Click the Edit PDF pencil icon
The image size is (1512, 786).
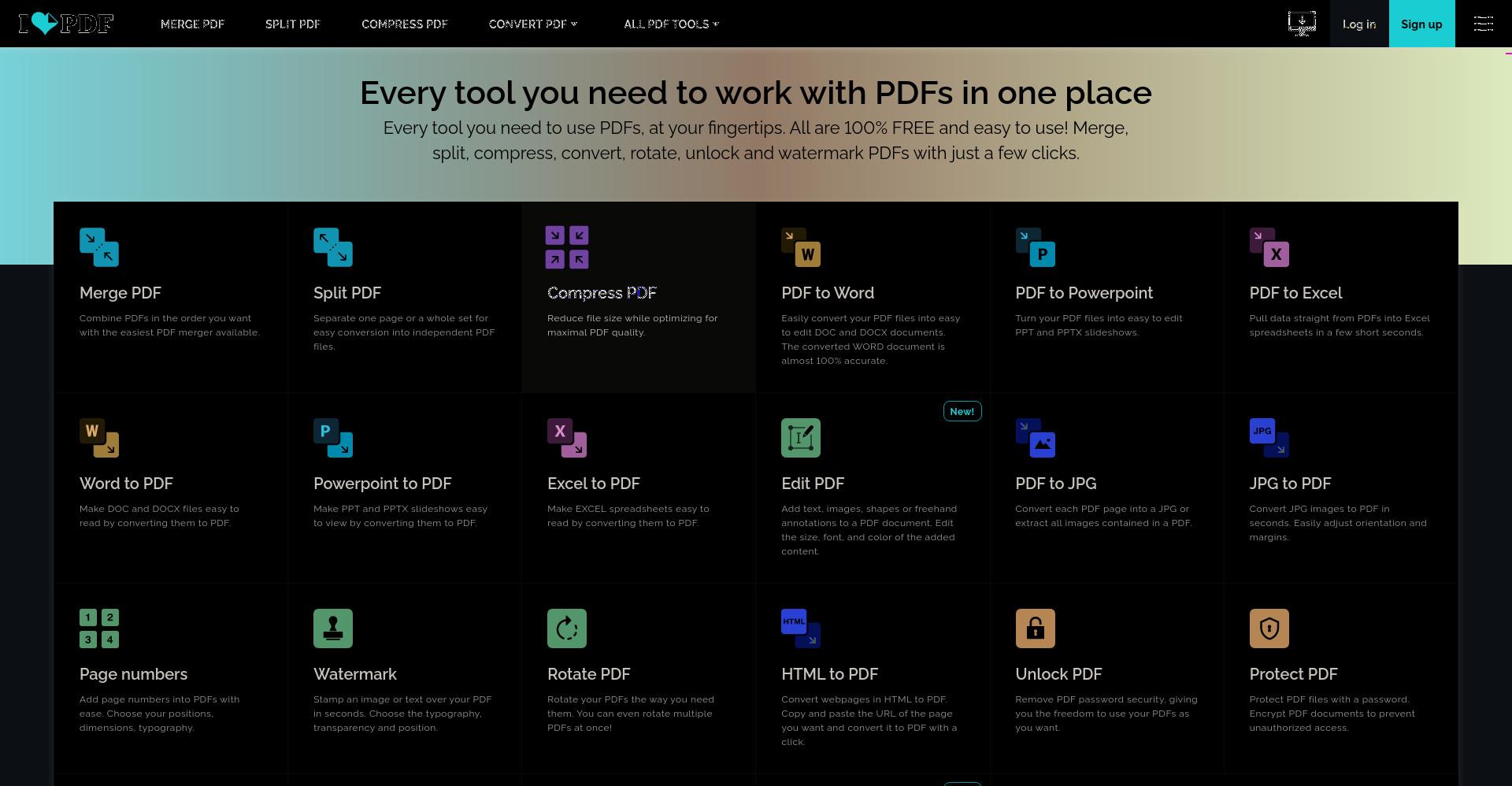pyautogui.click(x=801, y=438)
